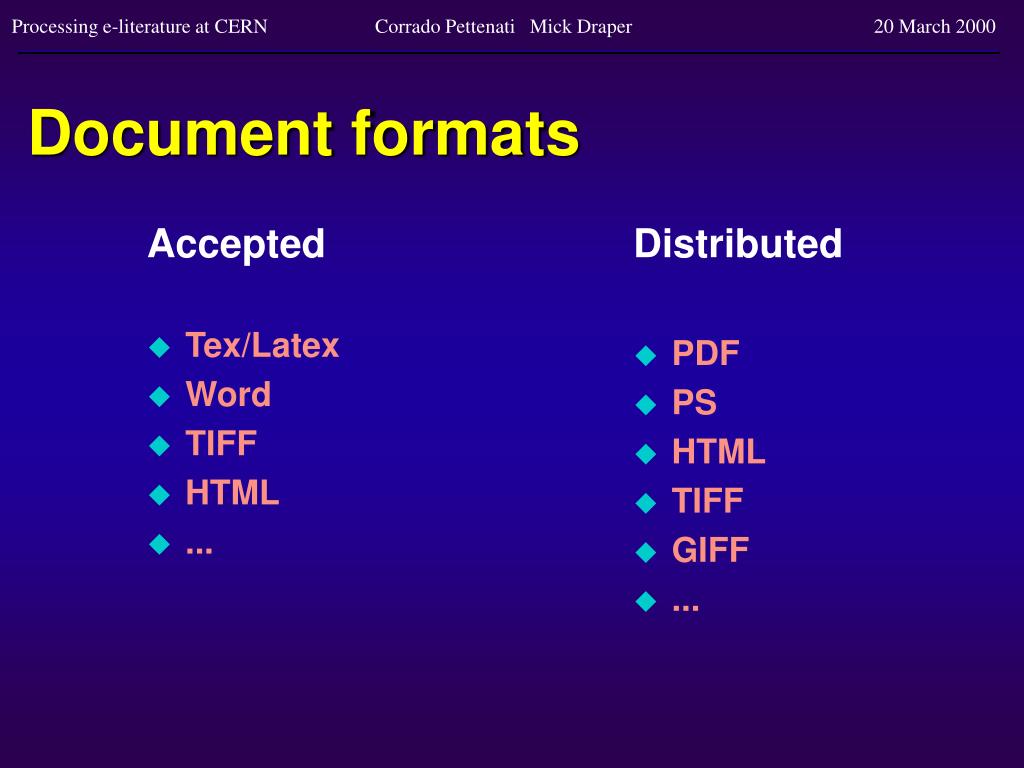Image resolution: width=1024 pixels, height=768 pixels.
Task: Click the '20 March 2000' date
Action: [x=935, y=26]
